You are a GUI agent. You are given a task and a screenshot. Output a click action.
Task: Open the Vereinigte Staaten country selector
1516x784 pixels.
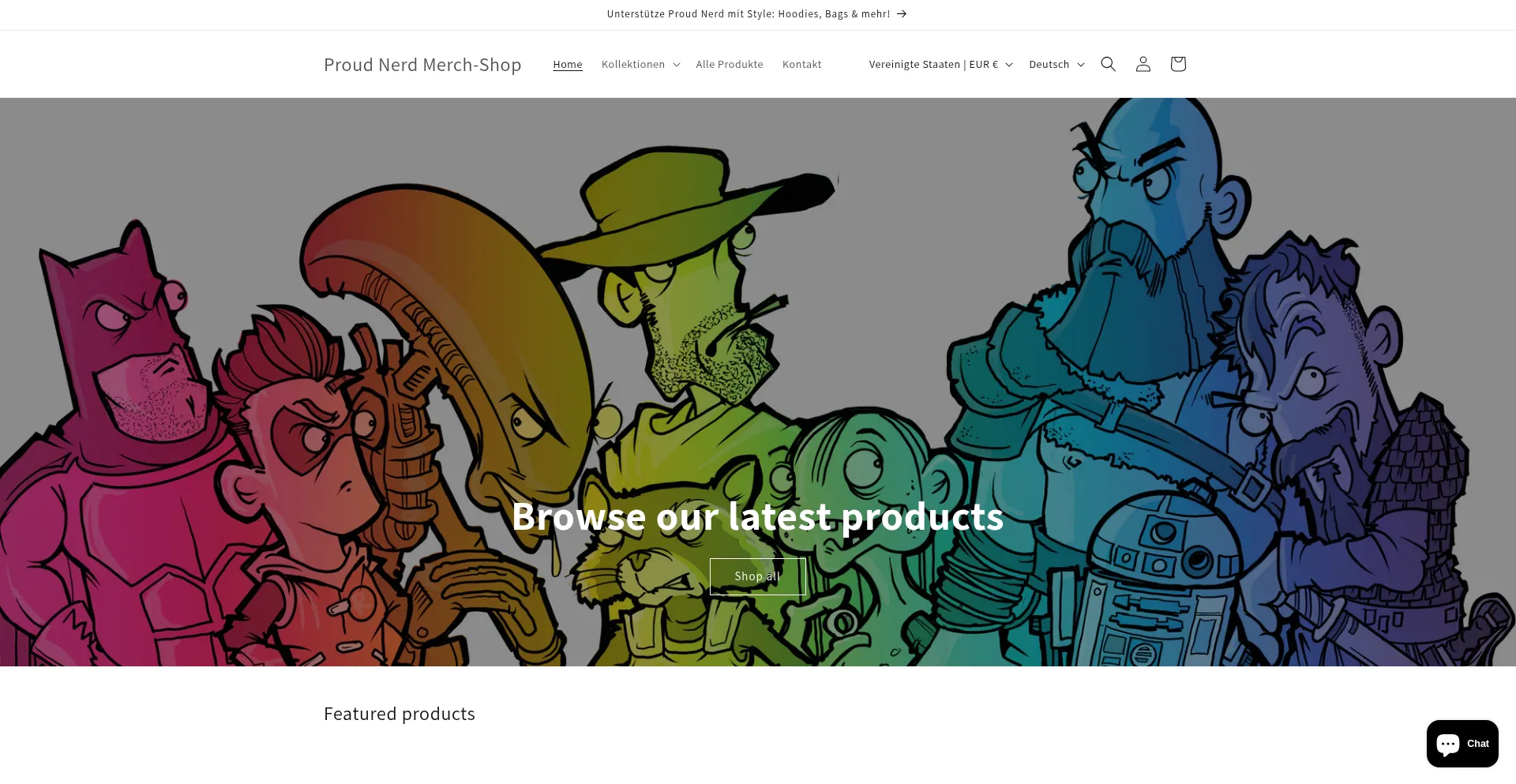pos(940,64)
